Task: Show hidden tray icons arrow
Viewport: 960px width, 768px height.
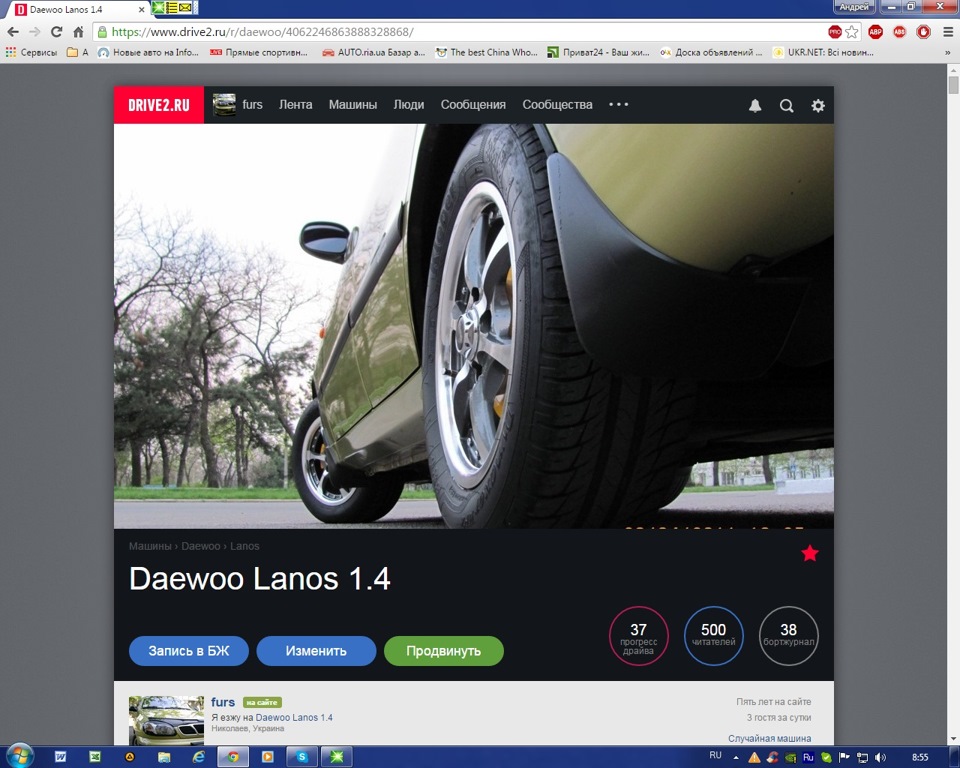Action: coord(736,758)
